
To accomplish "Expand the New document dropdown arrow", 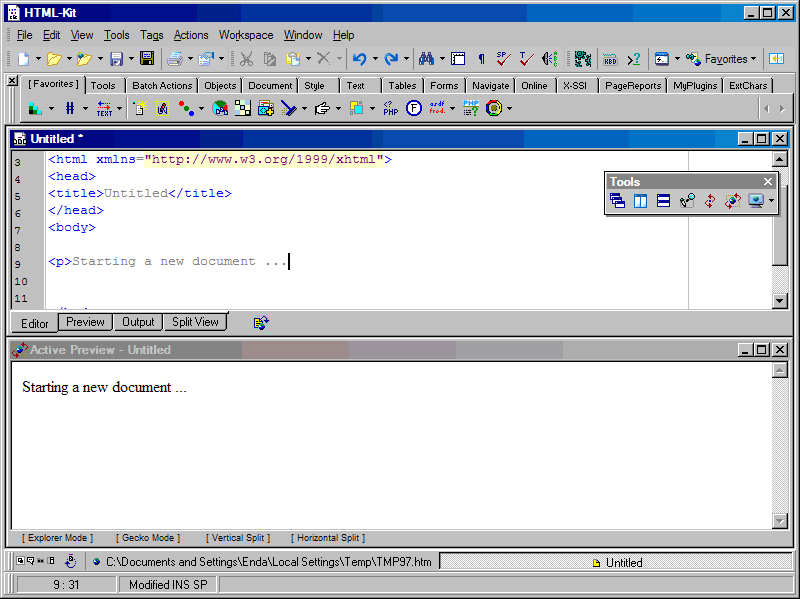I will (38, 59).
